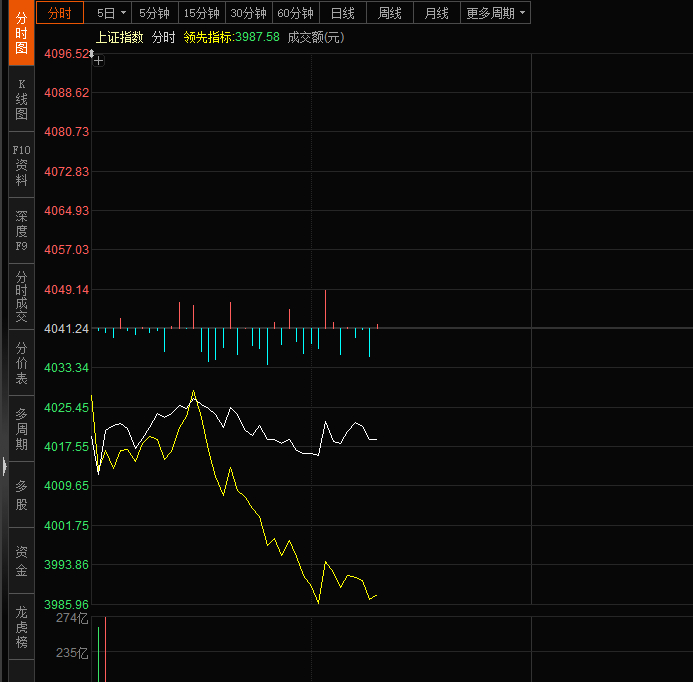Switch to 月线 monthly chart

pyautogui.click(x=437, y=13)
